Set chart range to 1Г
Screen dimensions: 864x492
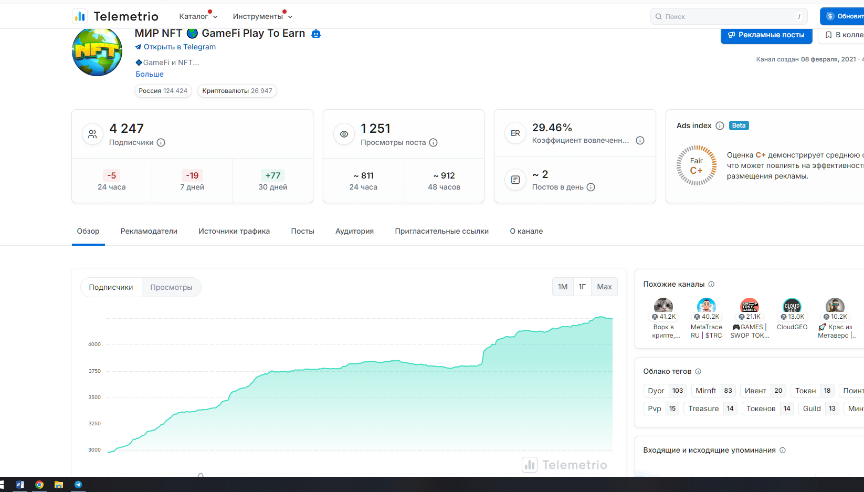click(x=582, y=286)
